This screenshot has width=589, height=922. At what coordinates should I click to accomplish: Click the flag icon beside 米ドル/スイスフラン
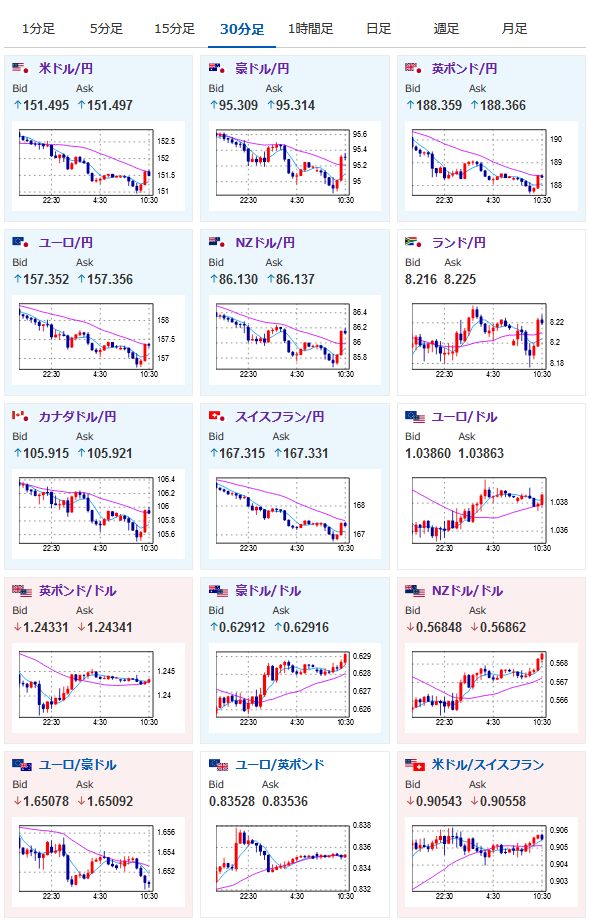(x=415, y=764)
